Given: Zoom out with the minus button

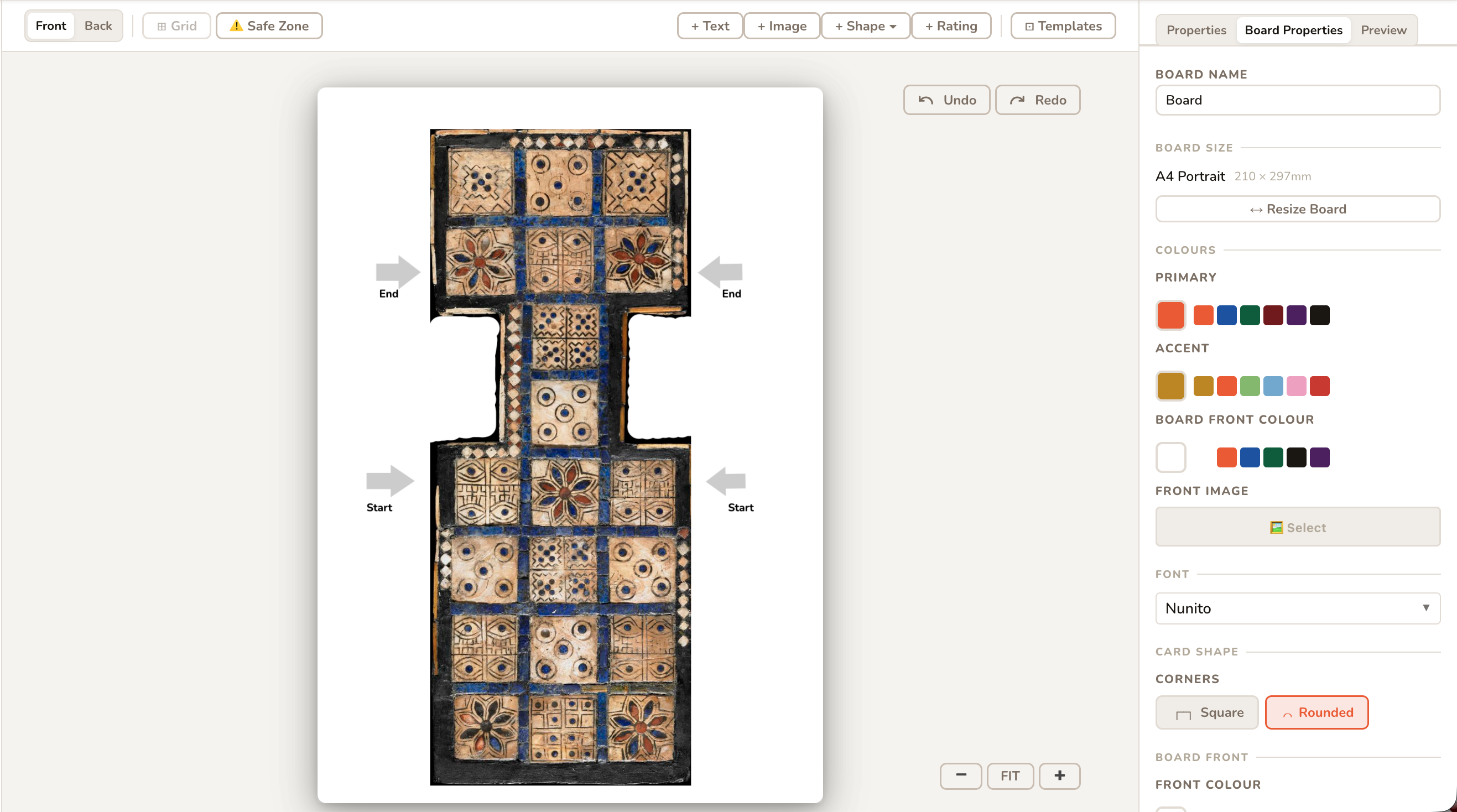Looking at the screenshot, I should tap(961, 775).
